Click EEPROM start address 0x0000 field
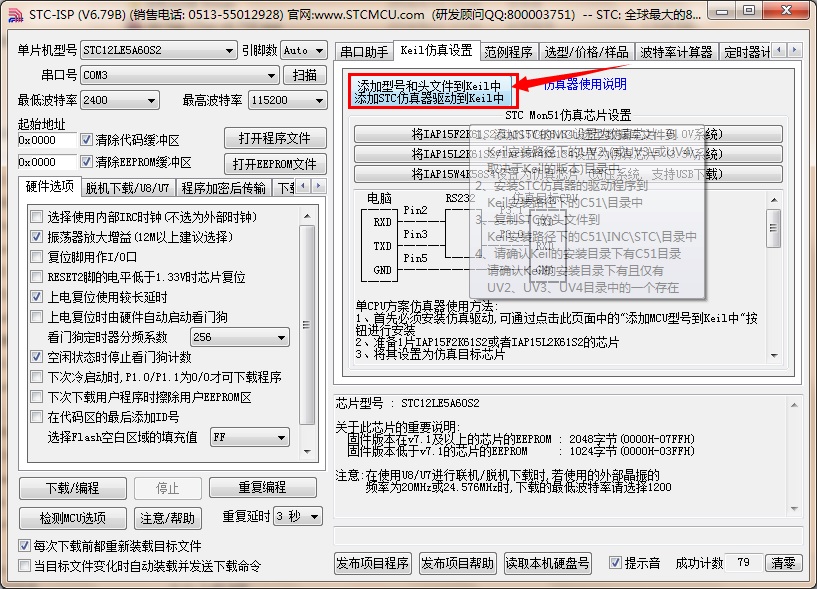 pyautogui.click(x=47, y=162)
